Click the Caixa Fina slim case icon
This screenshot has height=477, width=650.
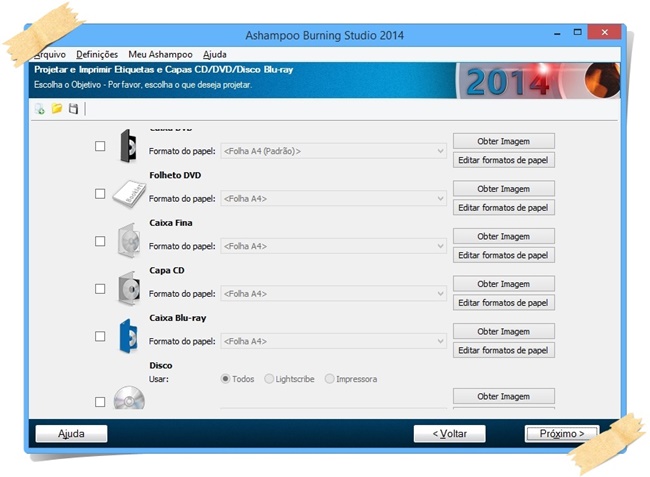(129, 241)
